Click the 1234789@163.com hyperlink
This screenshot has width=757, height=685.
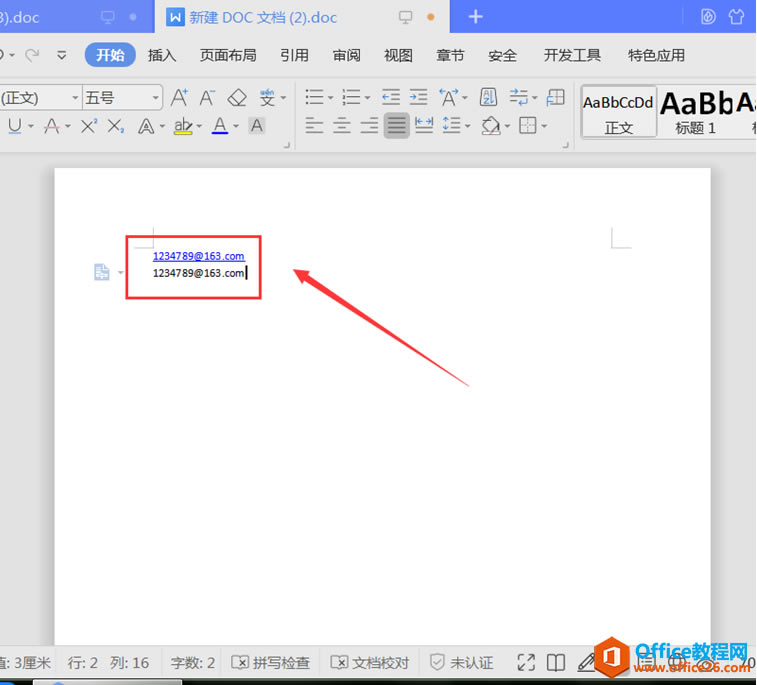198,256
